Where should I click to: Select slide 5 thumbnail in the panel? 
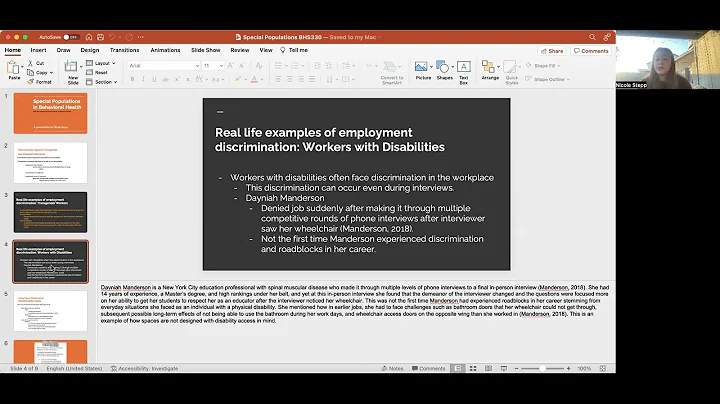click(x=50, y=311)
